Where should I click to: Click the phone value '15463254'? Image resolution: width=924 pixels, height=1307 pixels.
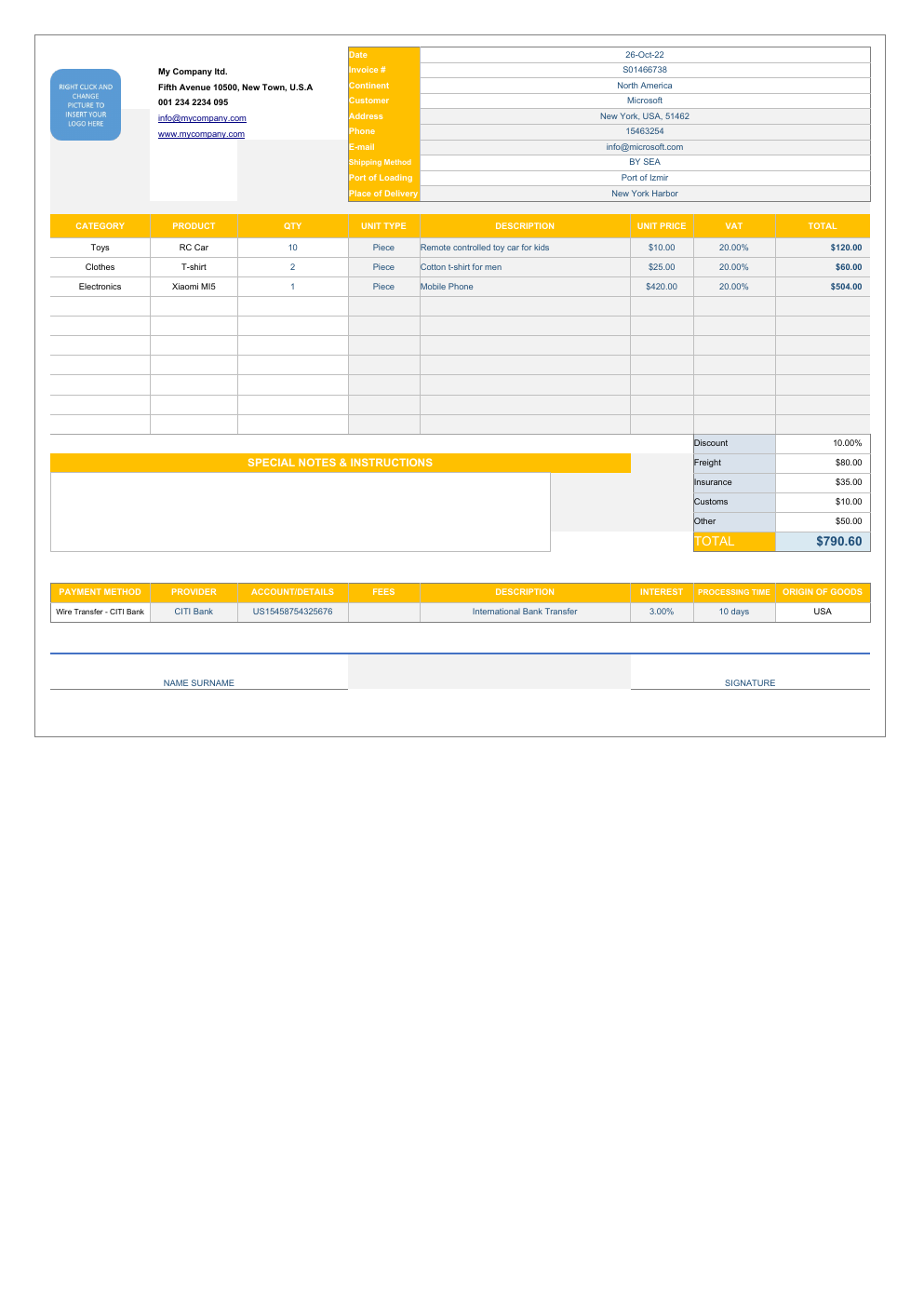pyautogui.click(x=645, y=131)
